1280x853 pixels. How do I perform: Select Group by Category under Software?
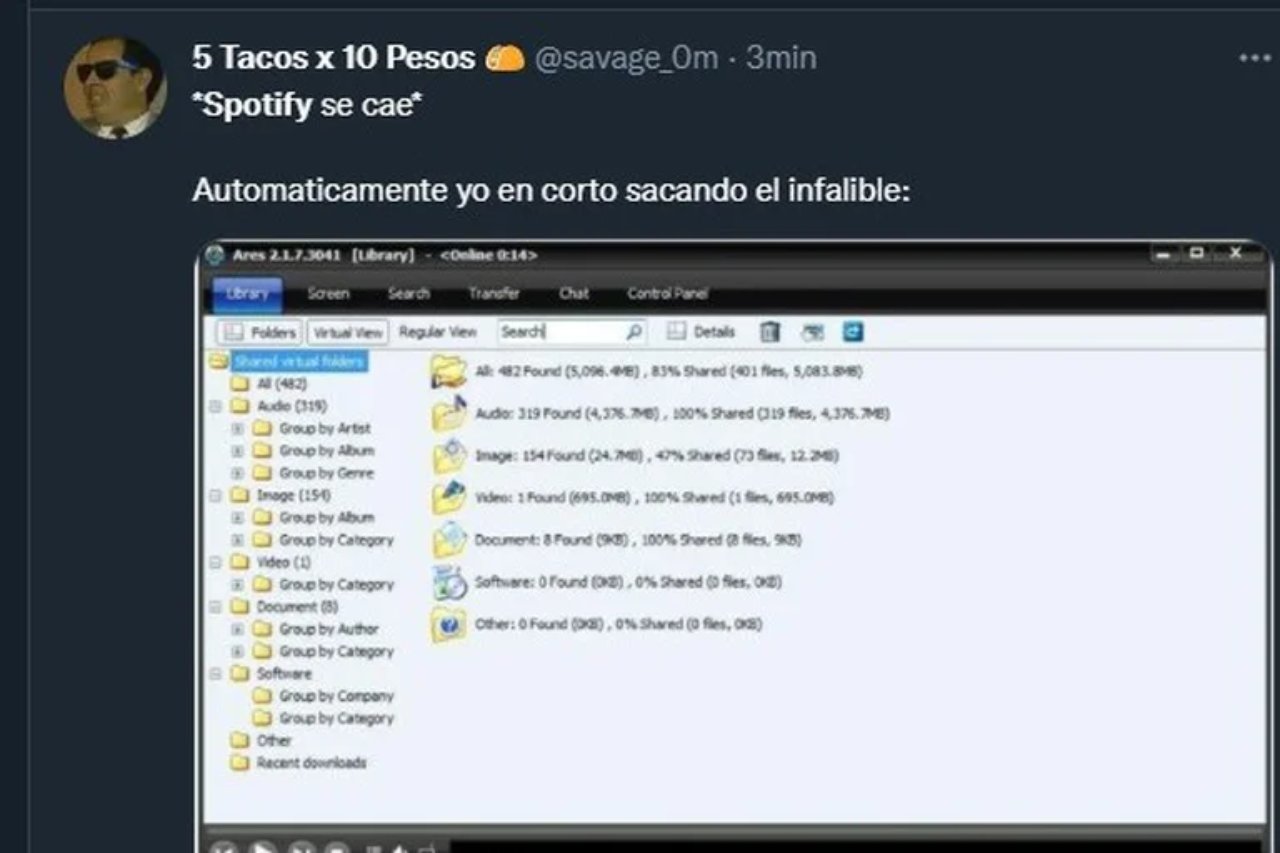pos(336,718)
